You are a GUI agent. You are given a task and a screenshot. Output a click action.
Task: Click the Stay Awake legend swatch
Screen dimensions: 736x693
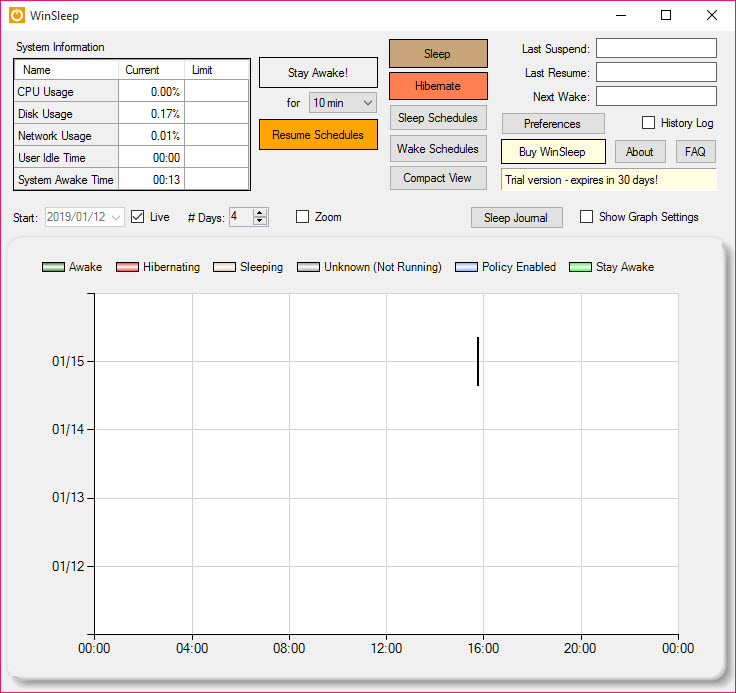tap(580, 267)
